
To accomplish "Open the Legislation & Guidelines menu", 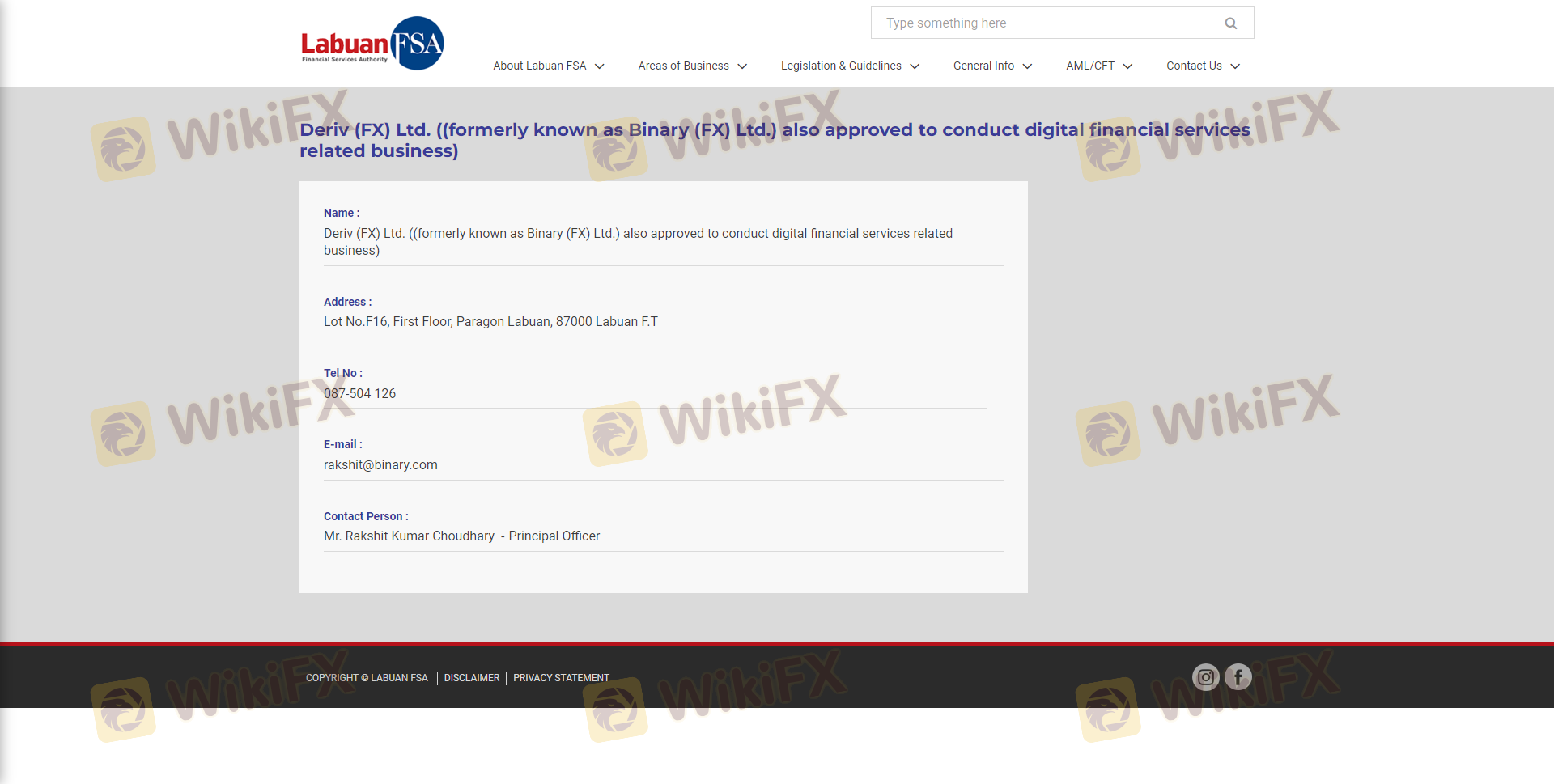I will coord(850,66).
